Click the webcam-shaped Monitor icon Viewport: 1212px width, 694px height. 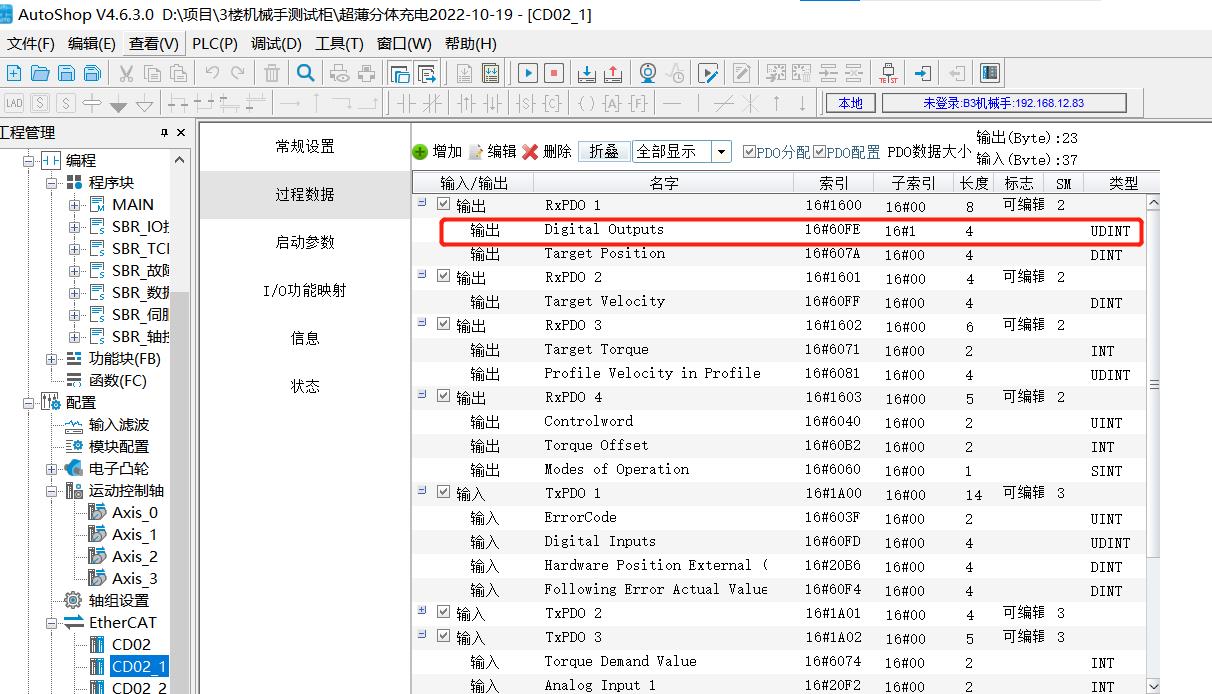(x=648, y=73)
